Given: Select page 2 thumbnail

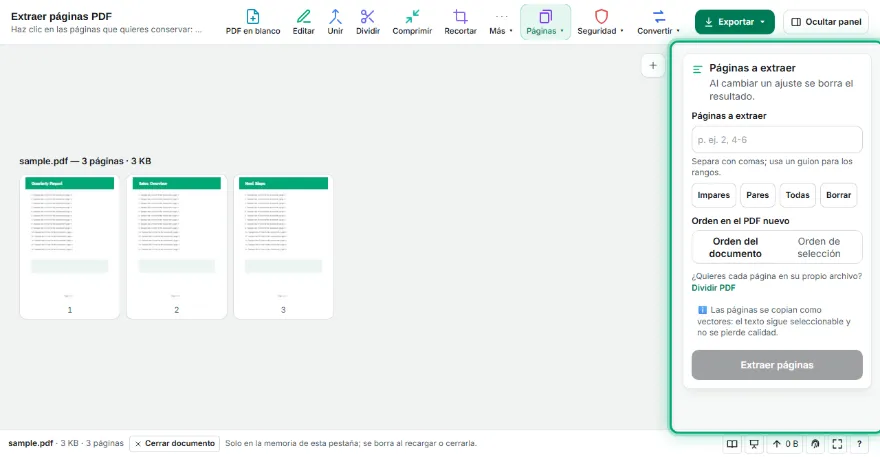Looking at the screenshot, I should [177, 247].
